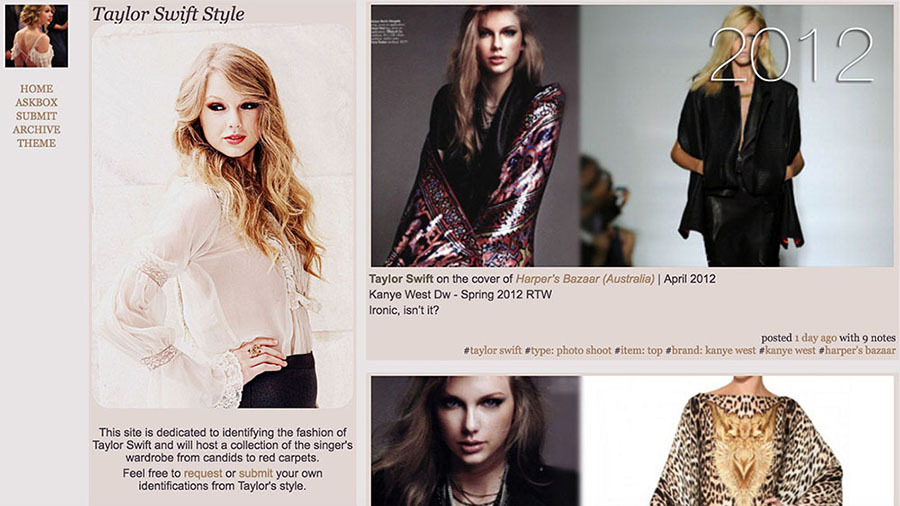Click the Taylor Swift Style blog title
Viewport: 900px width, 506px height.
168,14
